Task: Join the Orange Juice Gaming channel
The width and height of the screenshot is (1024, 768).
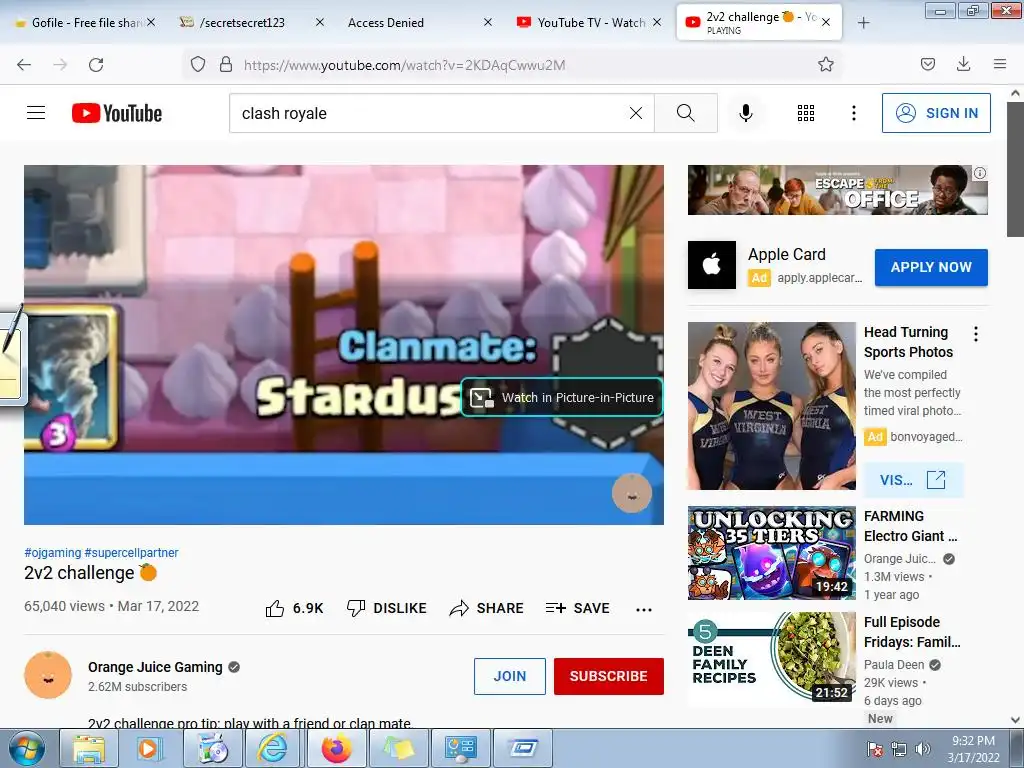Action: [509, 676]
